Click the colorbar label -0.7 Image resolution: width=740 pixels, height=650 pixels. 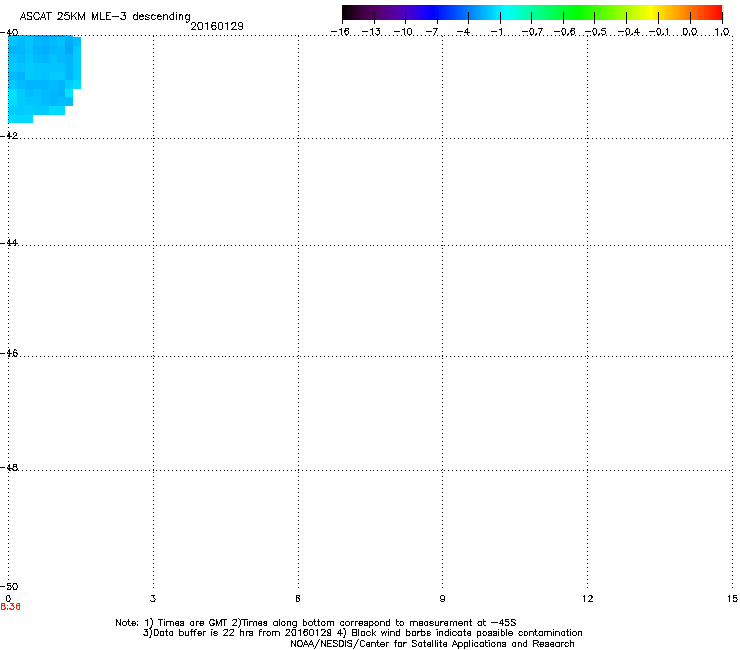pyautogui.click(x=532, y=32)
